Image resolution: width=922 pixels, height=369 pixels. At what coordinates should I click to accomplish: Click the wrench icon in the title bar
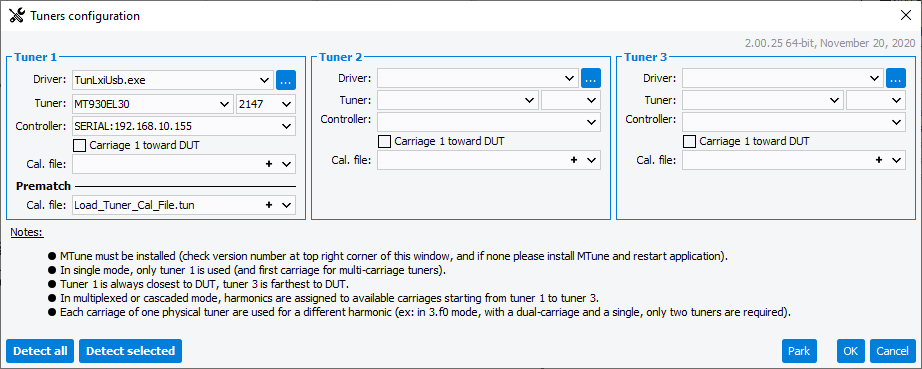pyautogui.click(x=17, y=16)
